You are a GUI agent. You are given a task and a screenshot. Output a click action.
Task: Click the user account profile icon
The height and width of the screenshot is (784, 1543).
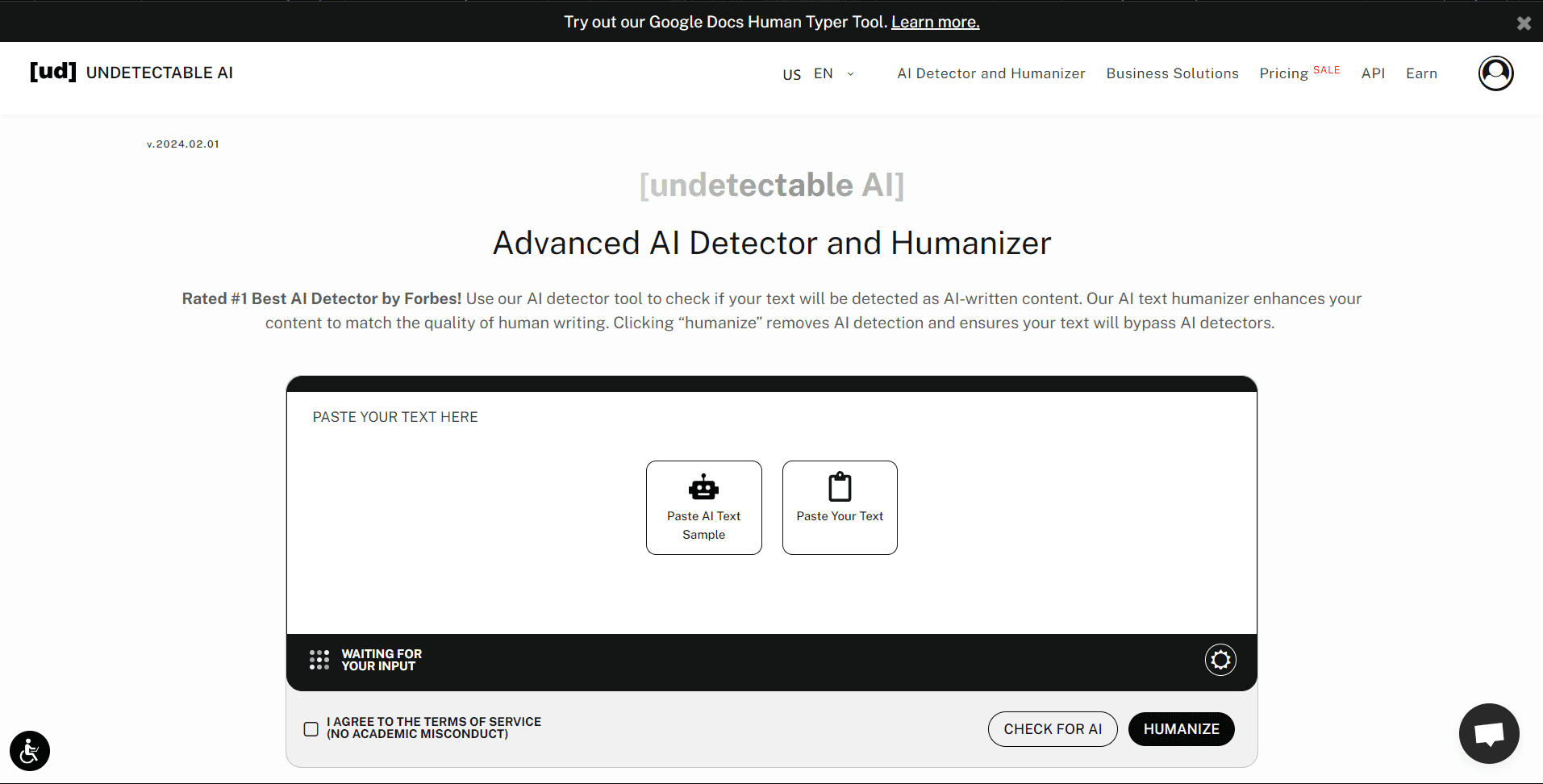(x=1495, y=73)
